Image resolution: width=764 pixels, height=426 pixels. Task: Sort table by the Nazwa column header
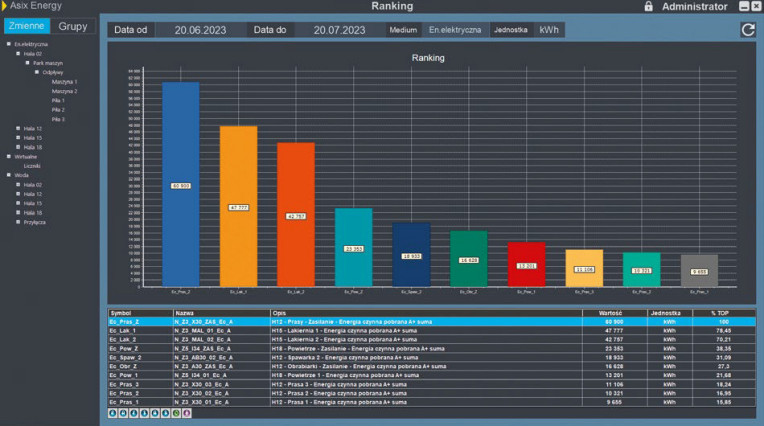click(222, 313)
